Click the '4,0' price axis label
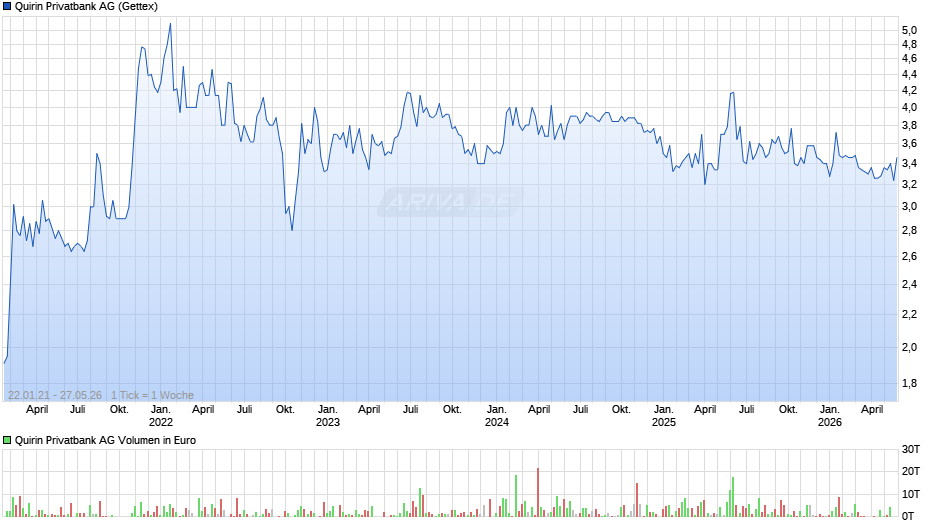 point(909,107)
